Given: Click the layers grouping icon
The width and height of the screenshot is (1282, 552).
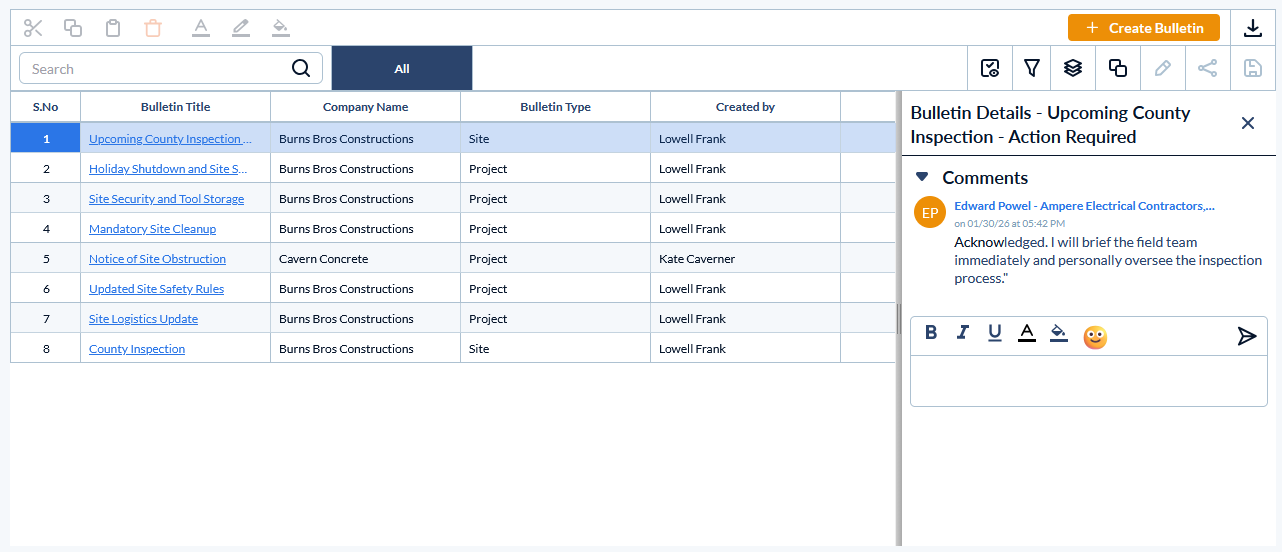Looking at the screenshot, I should click(1073, 68).
